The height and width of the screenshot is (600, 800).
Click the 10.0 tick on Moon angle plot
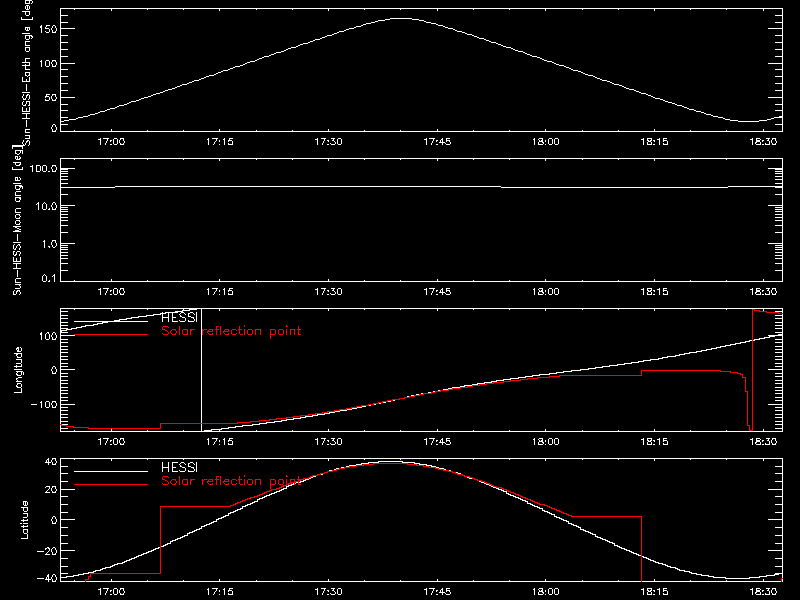click(x=46, y=206)
